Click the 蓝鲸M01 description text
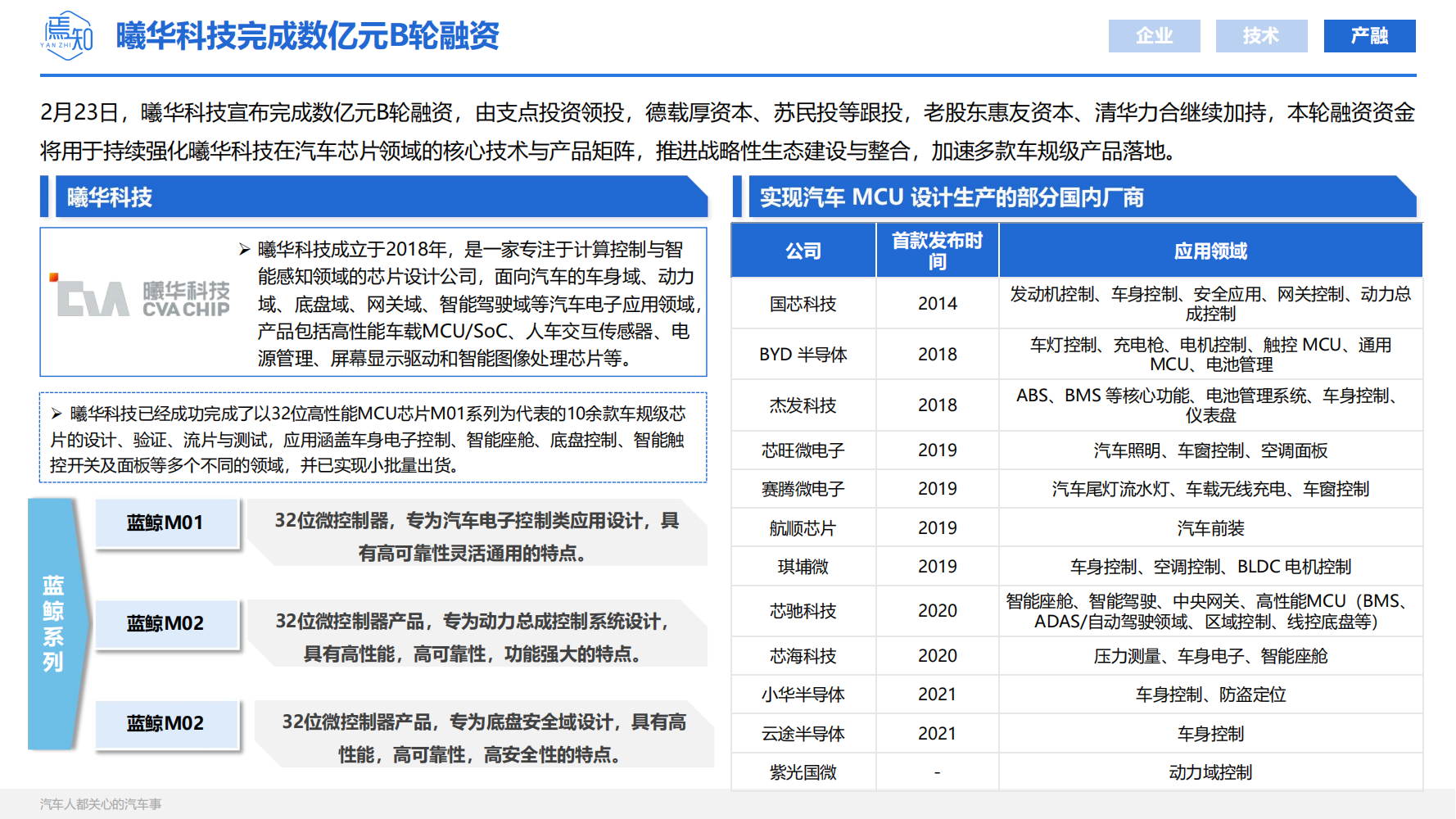Screen dimensions: 1456x819 click(x=477, y=536)
